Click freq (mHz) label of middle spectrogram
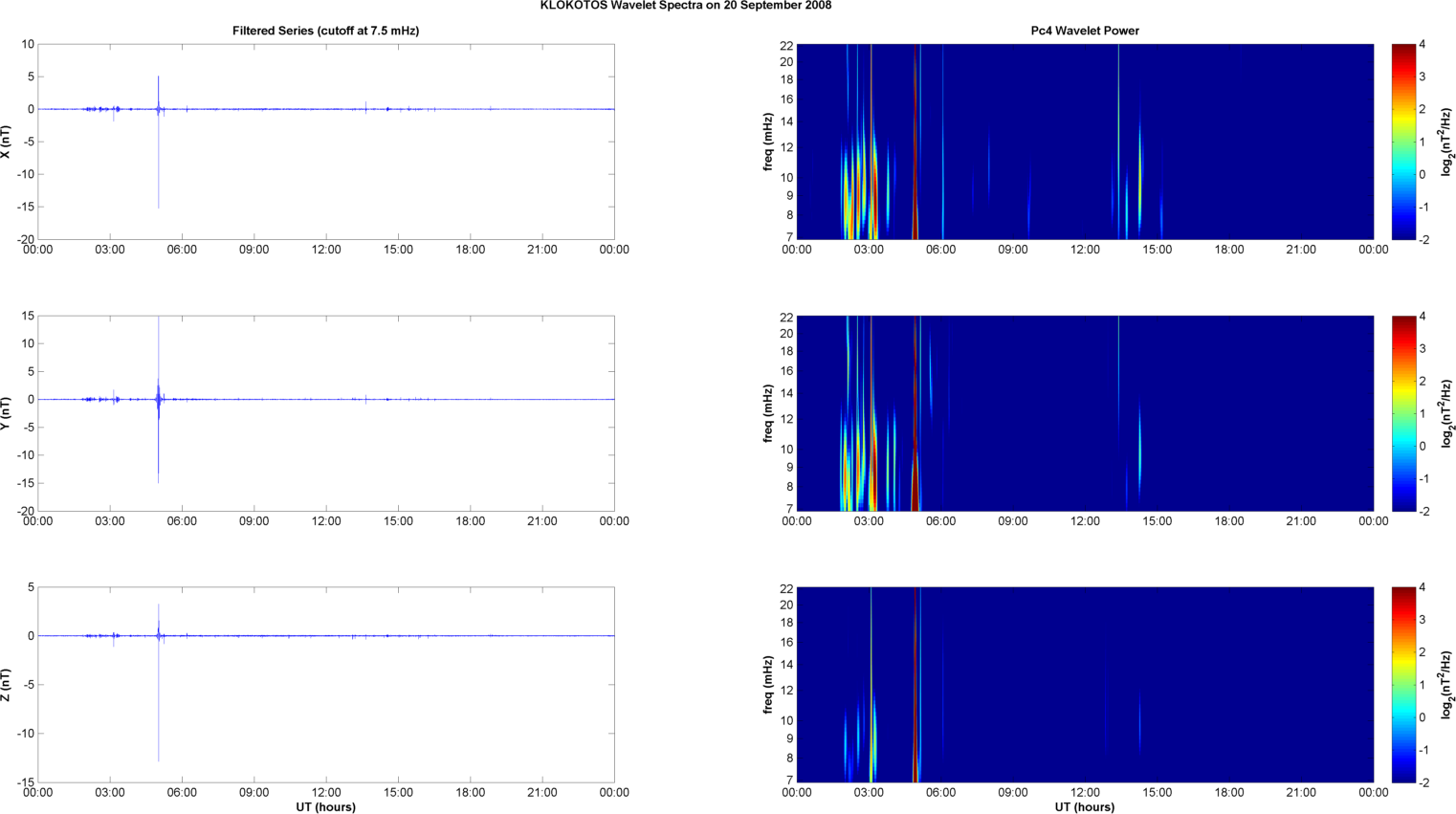 768,413
